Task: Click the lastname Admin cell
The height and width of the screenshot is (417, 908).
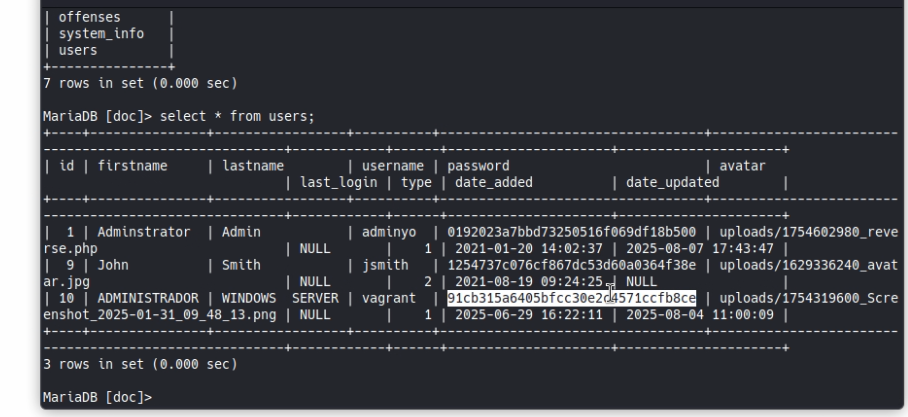Action: (x=241, y=232)
